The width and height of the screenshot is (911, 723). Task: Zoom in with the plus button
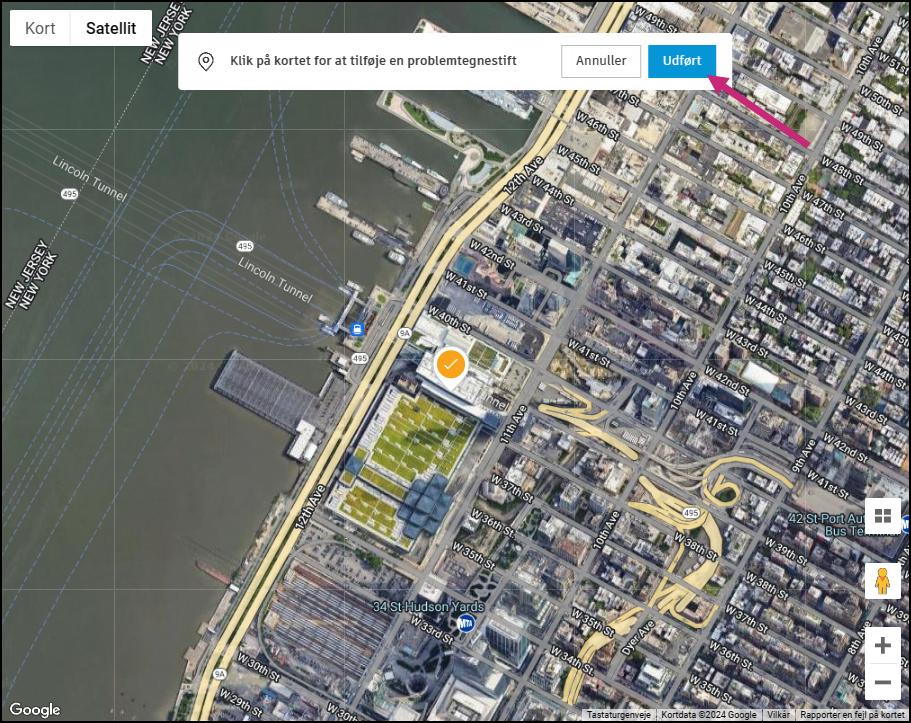pos(883,645)
